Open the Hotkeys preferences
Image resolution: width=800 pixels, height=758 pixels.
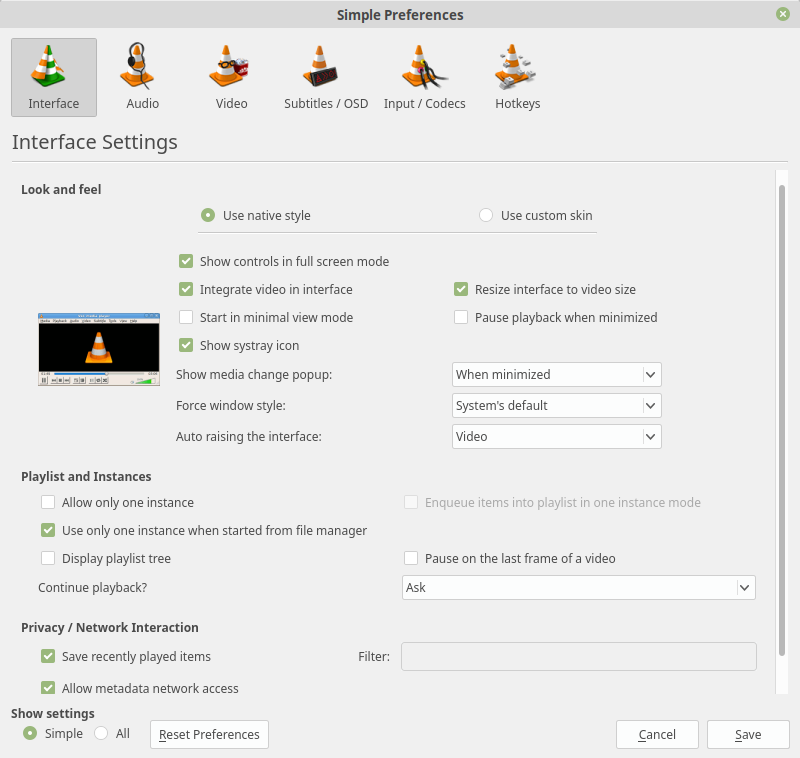click(x=517, y=77)
